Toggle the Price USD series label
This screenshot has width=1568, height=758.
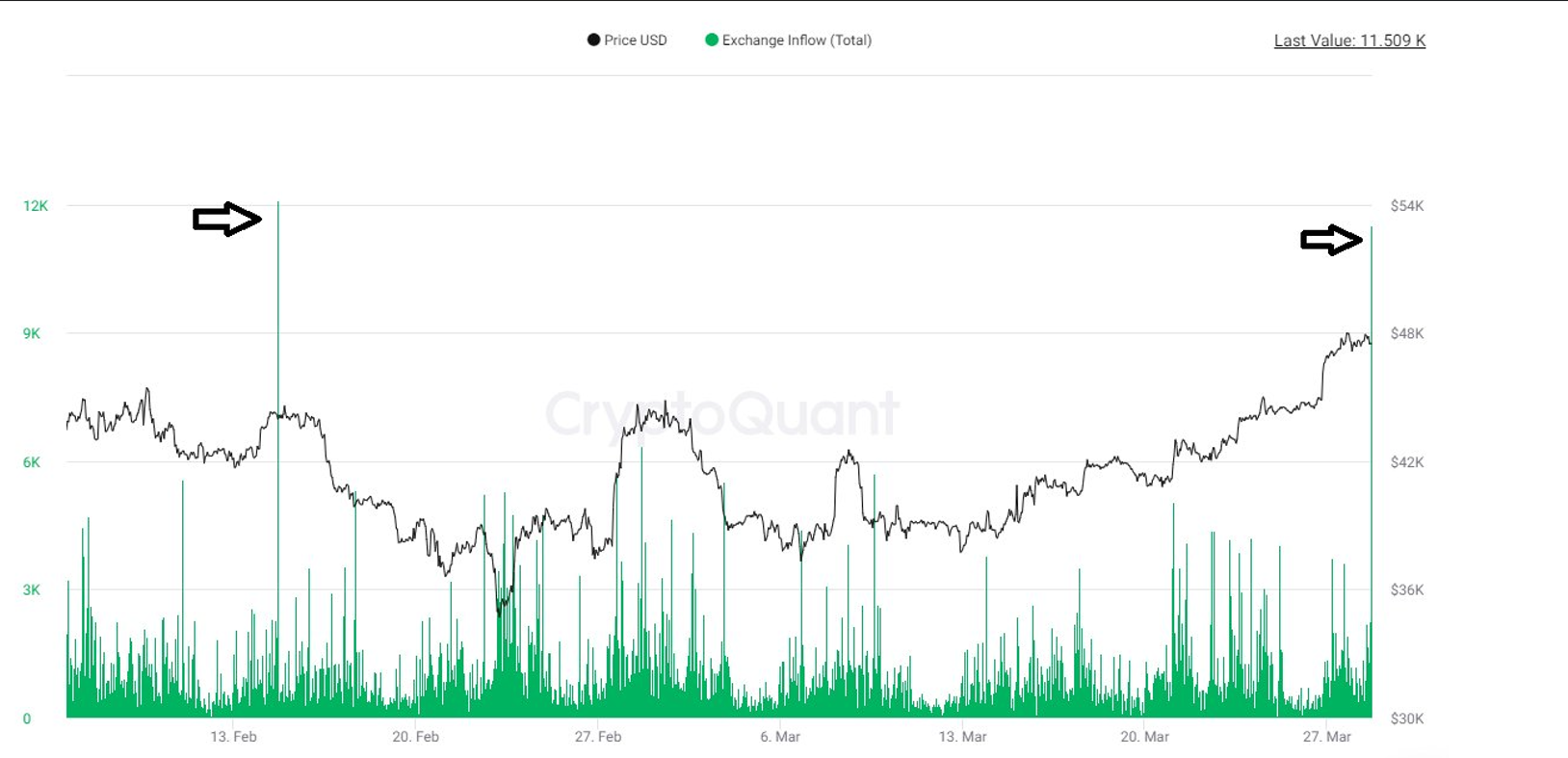(635, 40)
